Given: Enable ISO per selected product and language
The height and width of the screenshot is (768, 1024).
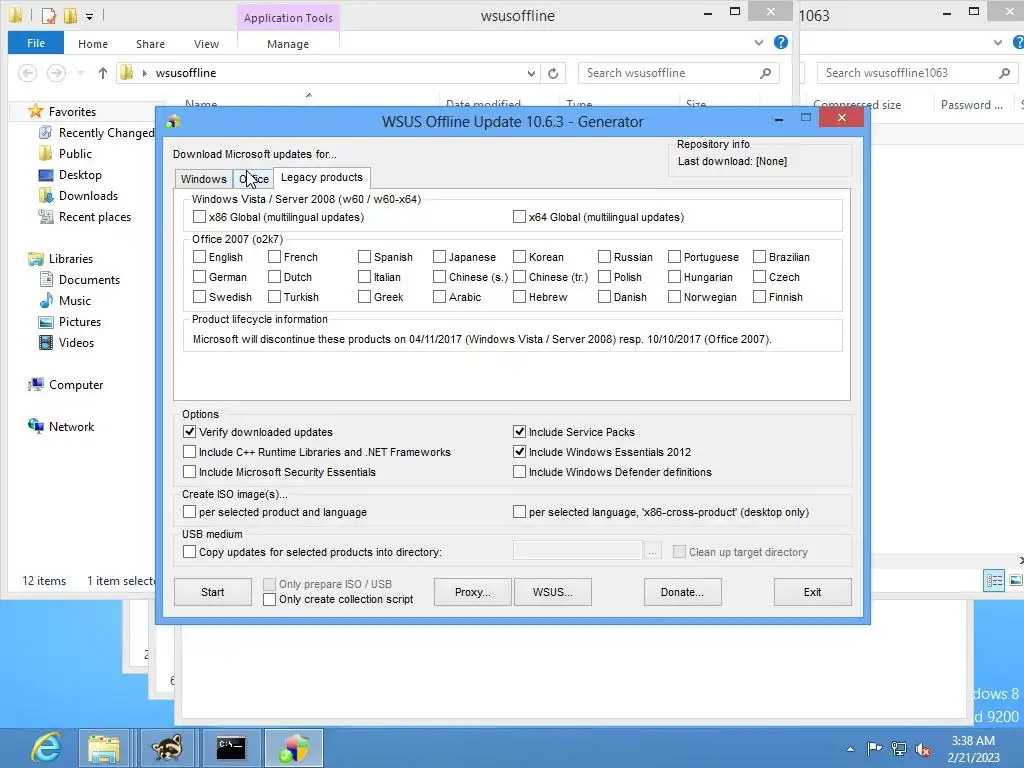Looking at the screenshot, I should [x=189, y=512].
